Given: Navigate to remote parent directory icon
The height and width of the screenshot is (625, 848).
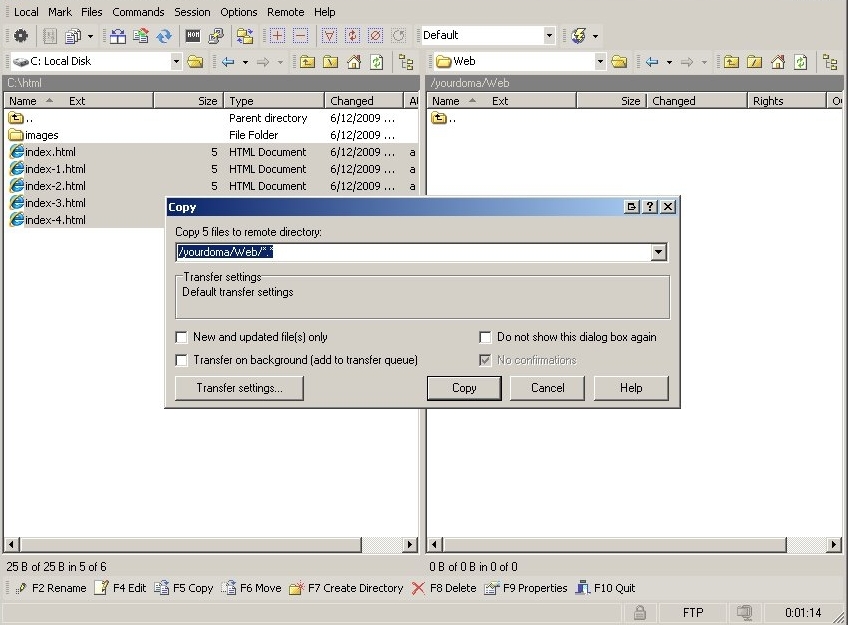Looking at the screenshot, I should pyautogui.click(x=732, y=62).
